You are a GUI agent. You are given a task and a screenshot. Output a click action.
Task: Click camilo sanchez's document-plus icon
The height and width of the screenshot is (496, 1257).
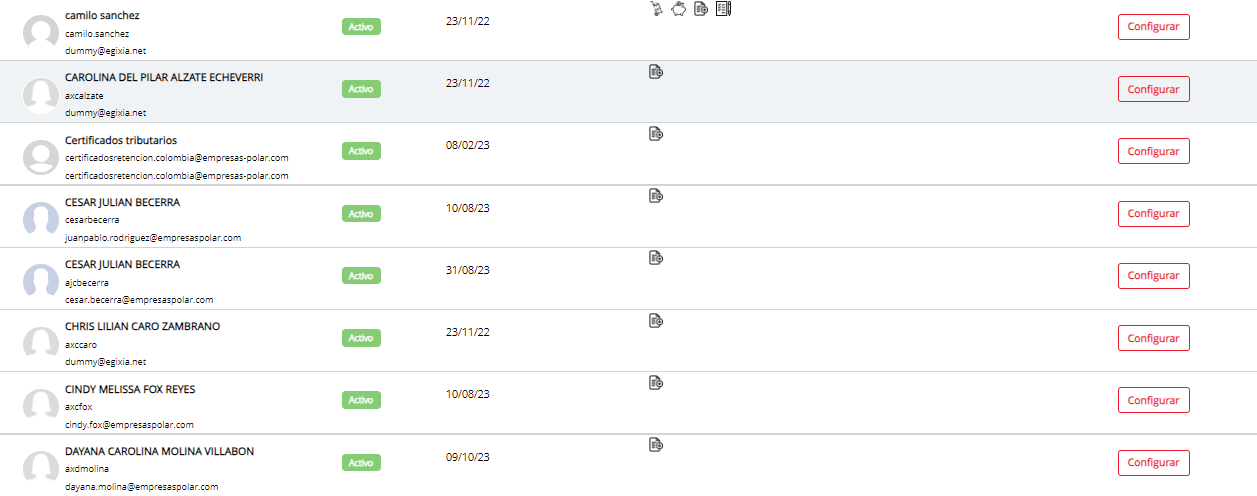[701, 9]
